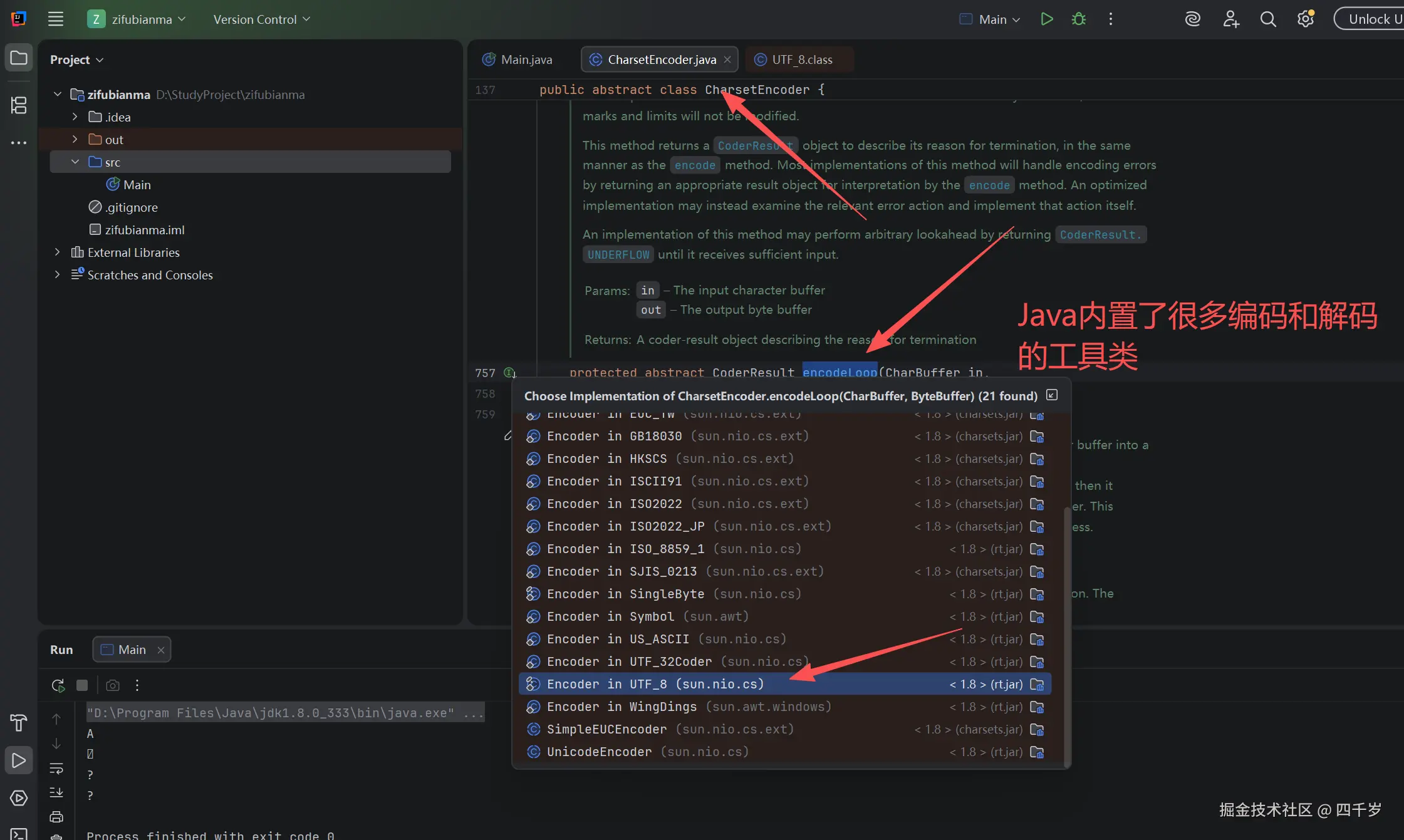Viewport: 1404px width, 840px height.
Task: Choose Encoder in WingDings implementation
Action: click(785, 707)
